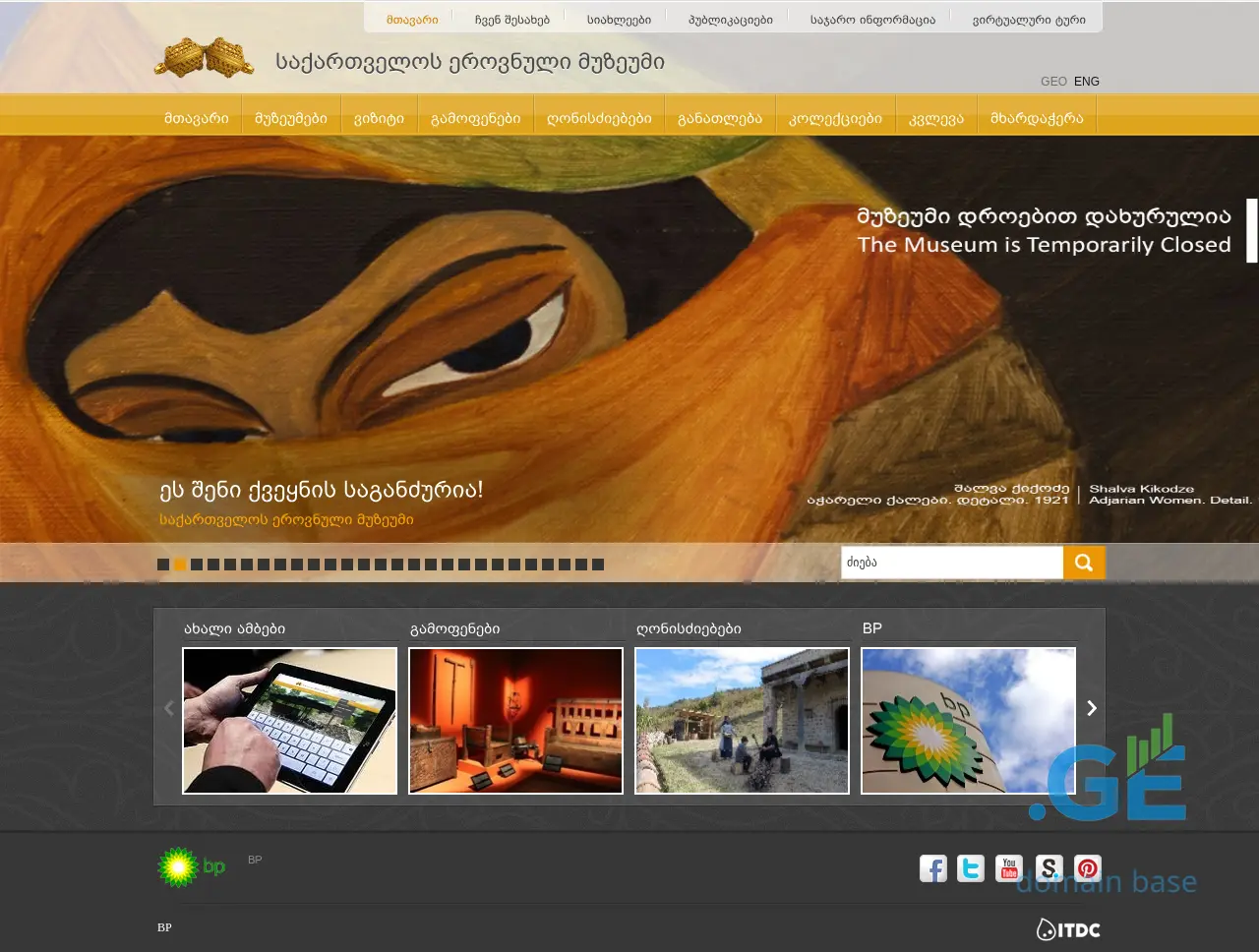Click the golden museum logo
The image size is (1259, 952).
[204, 59]
